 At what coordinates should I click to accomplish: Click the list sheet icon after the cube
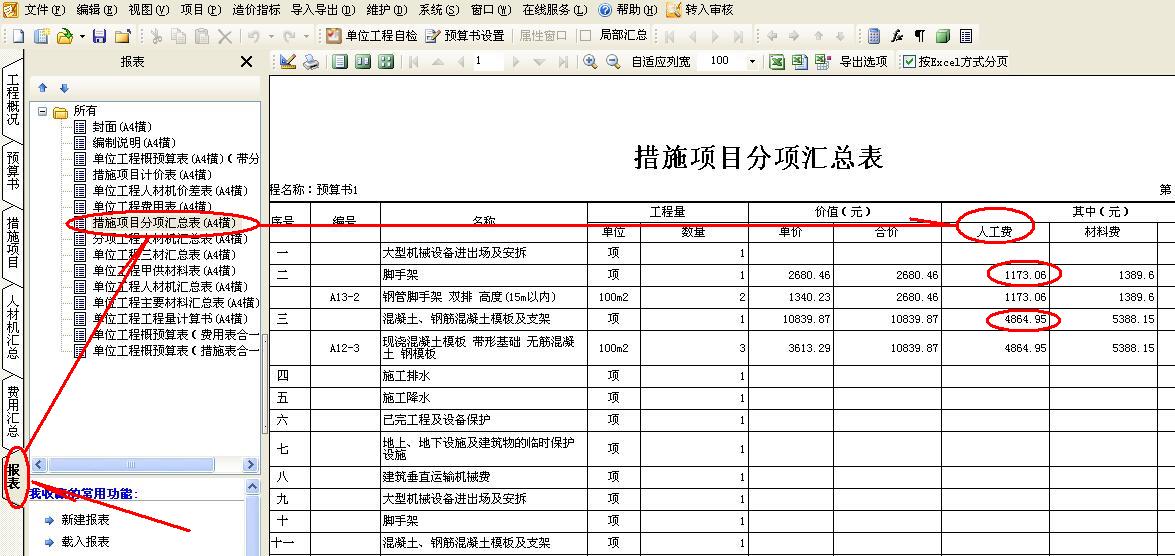pos(966,36)
